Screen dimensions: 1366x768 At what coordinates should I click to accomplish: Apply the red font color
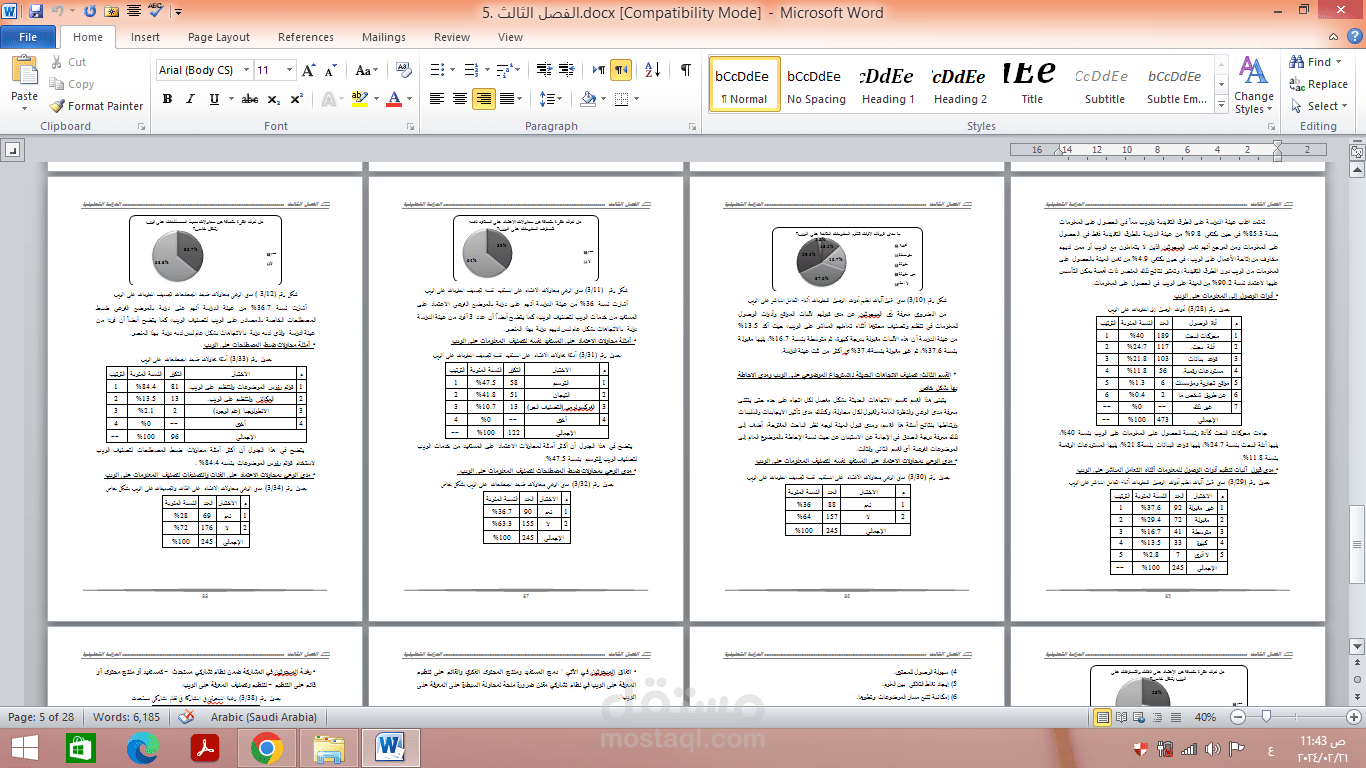pyautogui.click(x=394, y=99)
